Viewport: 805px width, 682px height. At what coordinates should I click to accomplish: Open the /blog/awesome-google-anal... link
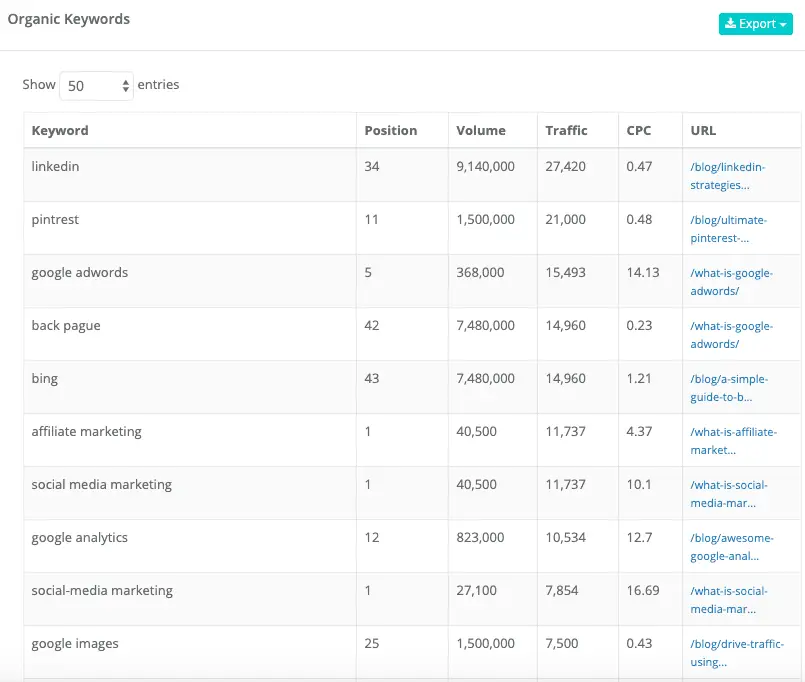point(732,547)
